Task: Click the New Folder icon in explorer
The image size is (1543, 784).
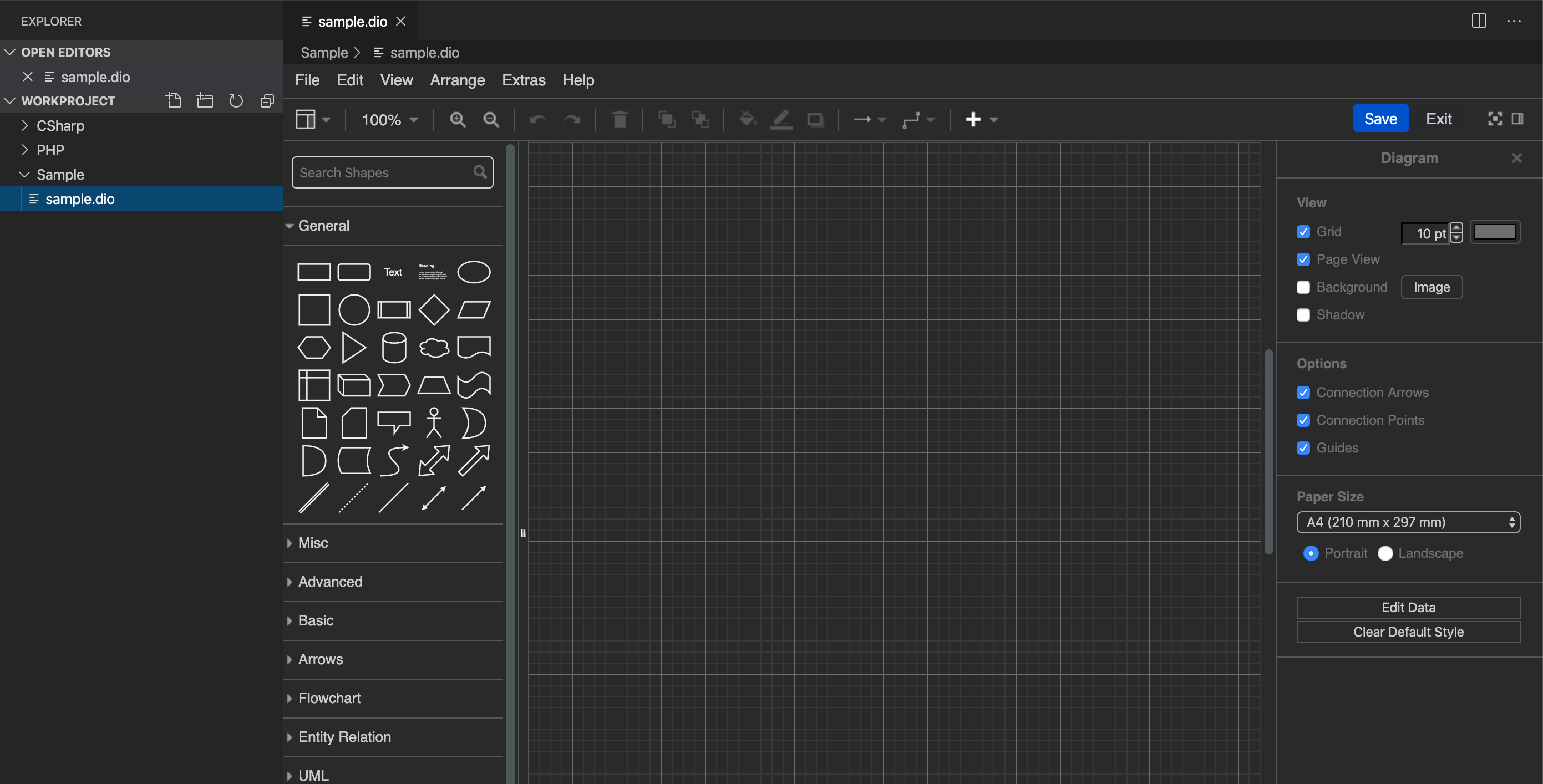Action: pyautogui.click(x=205, y=100)
